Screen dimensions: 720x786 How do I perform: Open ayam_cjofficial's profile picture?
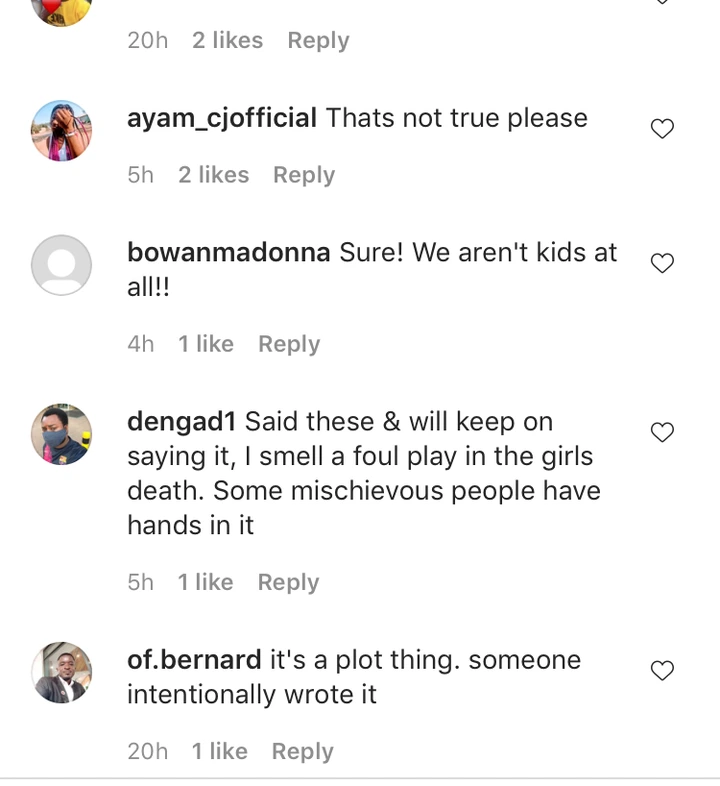pyautogui.click(x=62, y=131)
